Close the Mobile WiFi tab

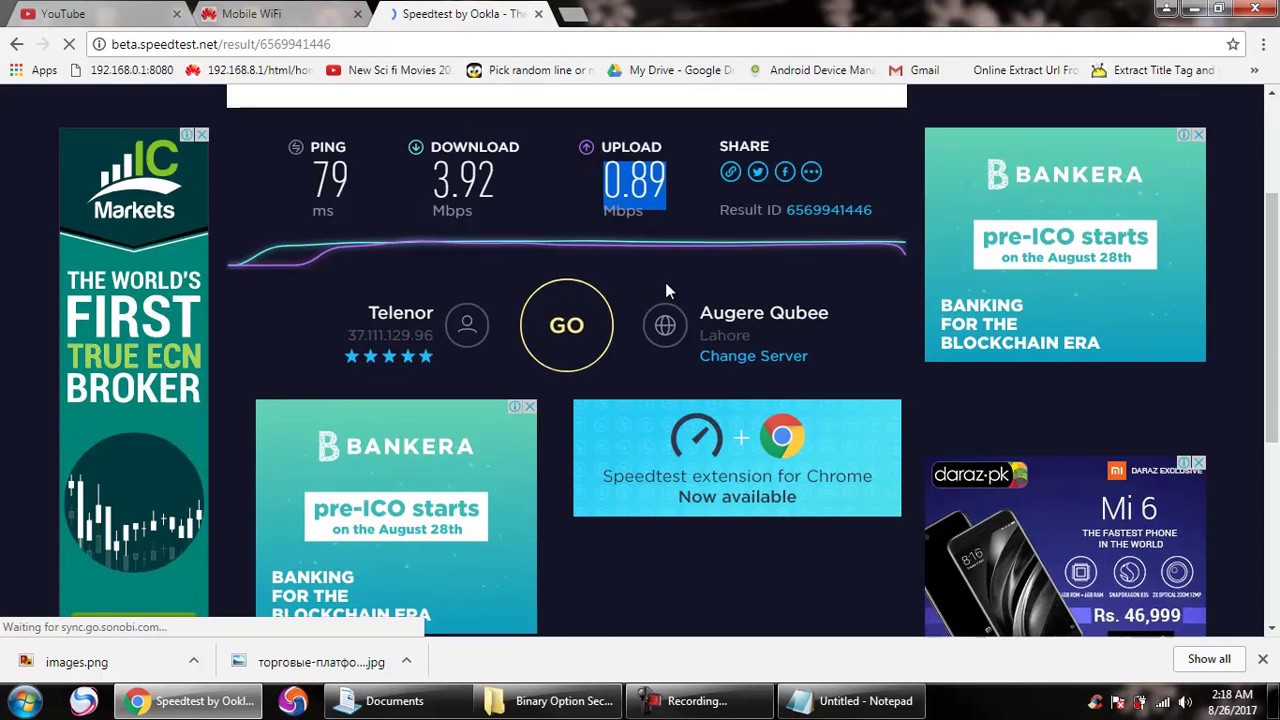click(x=357, y=14)
